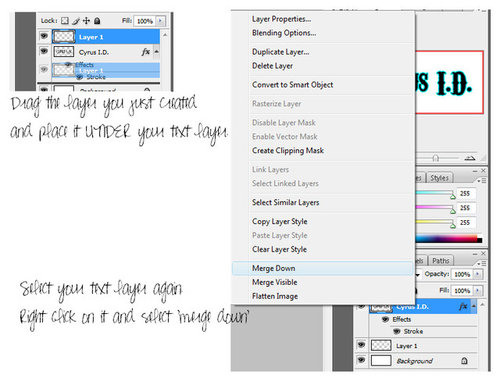This screenshot has width=500, height=380.
Task: Click the large mountains icon beside the canvas zoom slider
Action: pyautogui.click(x=470, y=158)
